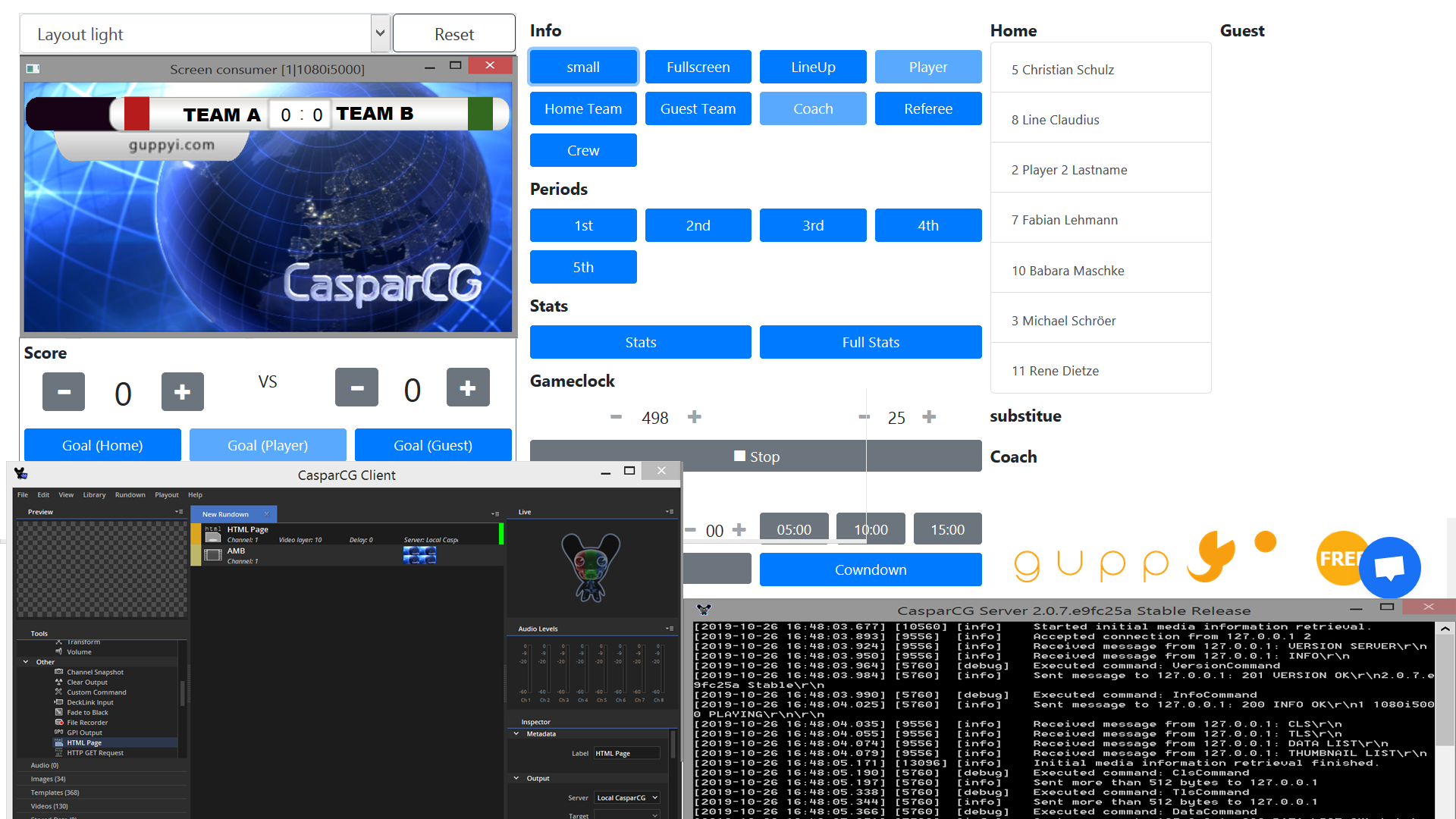Image resolution: width=1456 pixels, height=819 pixels.
Task: Expand the Templates (368) library section
Action: pos(102,792)
